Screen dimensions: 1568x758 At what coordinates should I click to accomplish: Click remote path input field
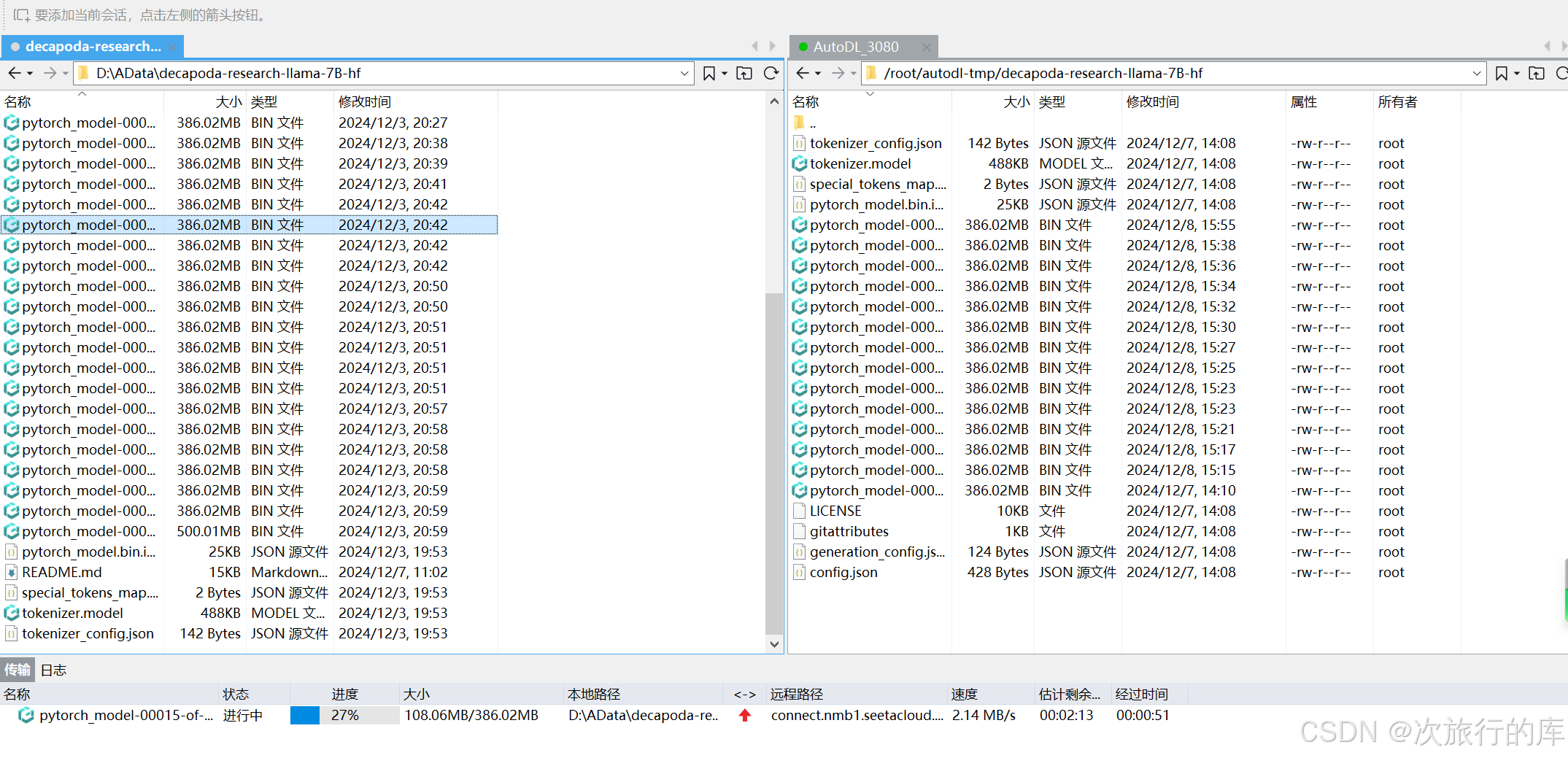click(1173, 73)
